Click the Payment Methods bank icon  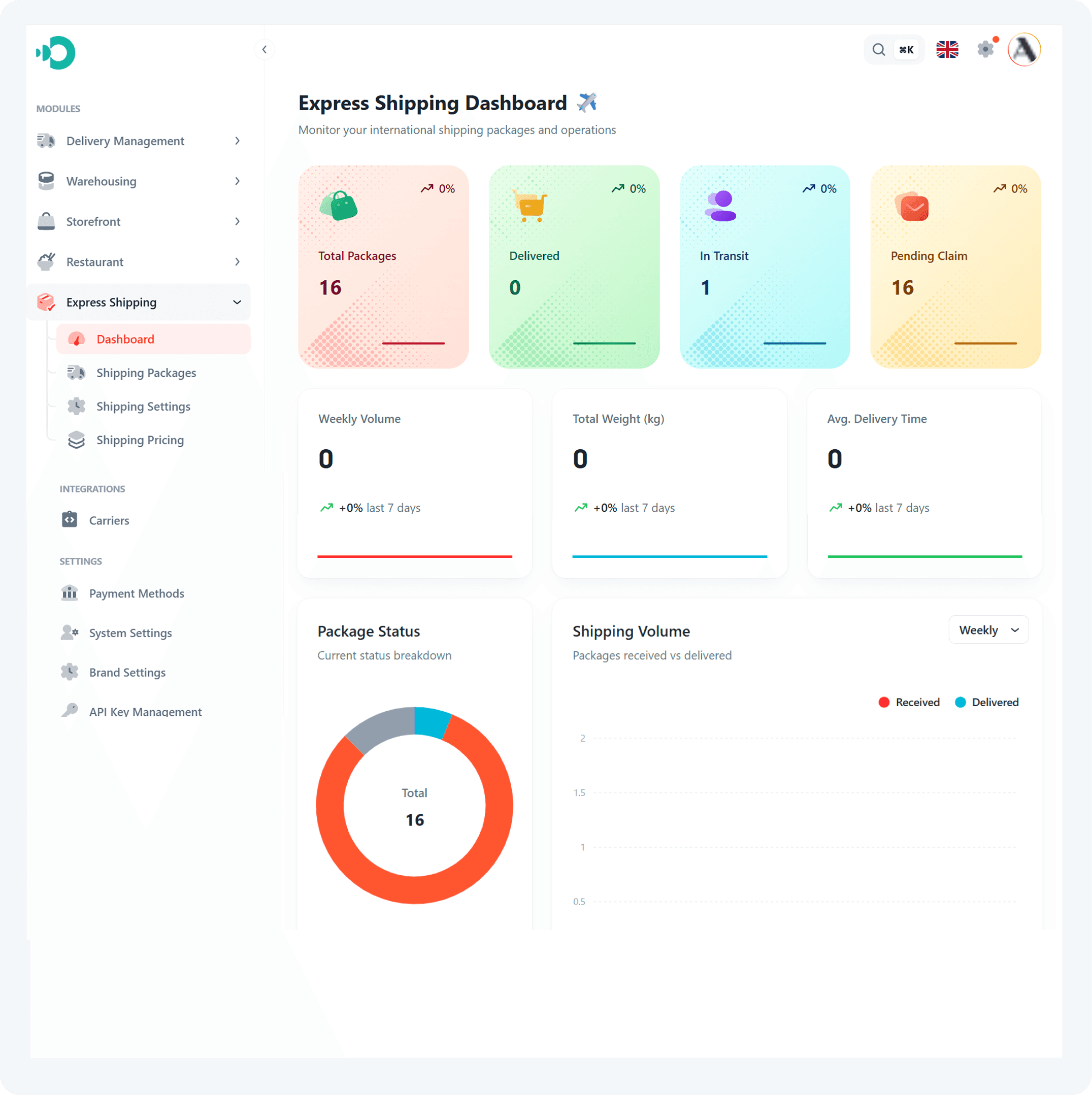click(x=69, y=593)
